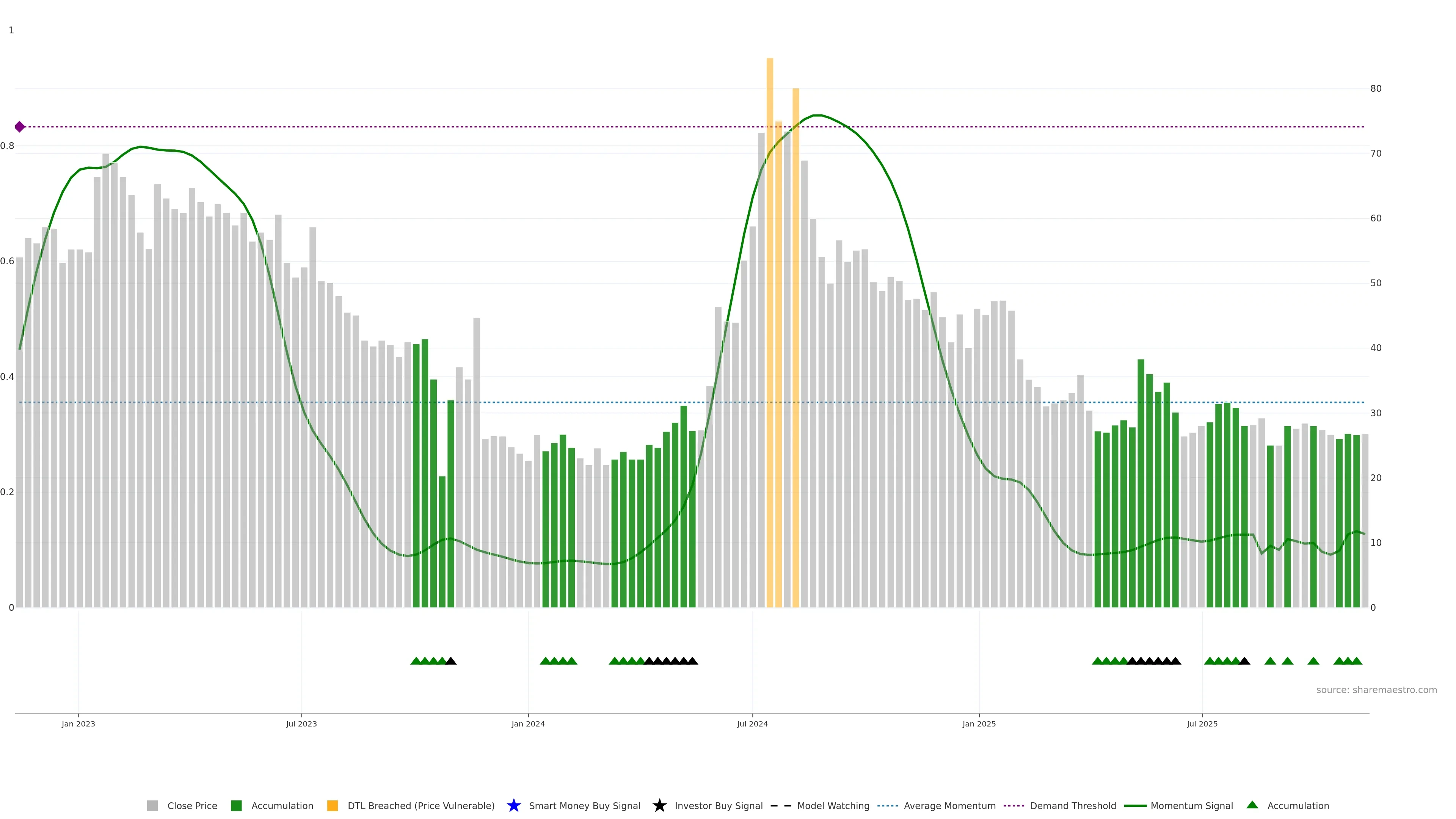Click the gray Close Price legend swatch

tap(152, 805)
